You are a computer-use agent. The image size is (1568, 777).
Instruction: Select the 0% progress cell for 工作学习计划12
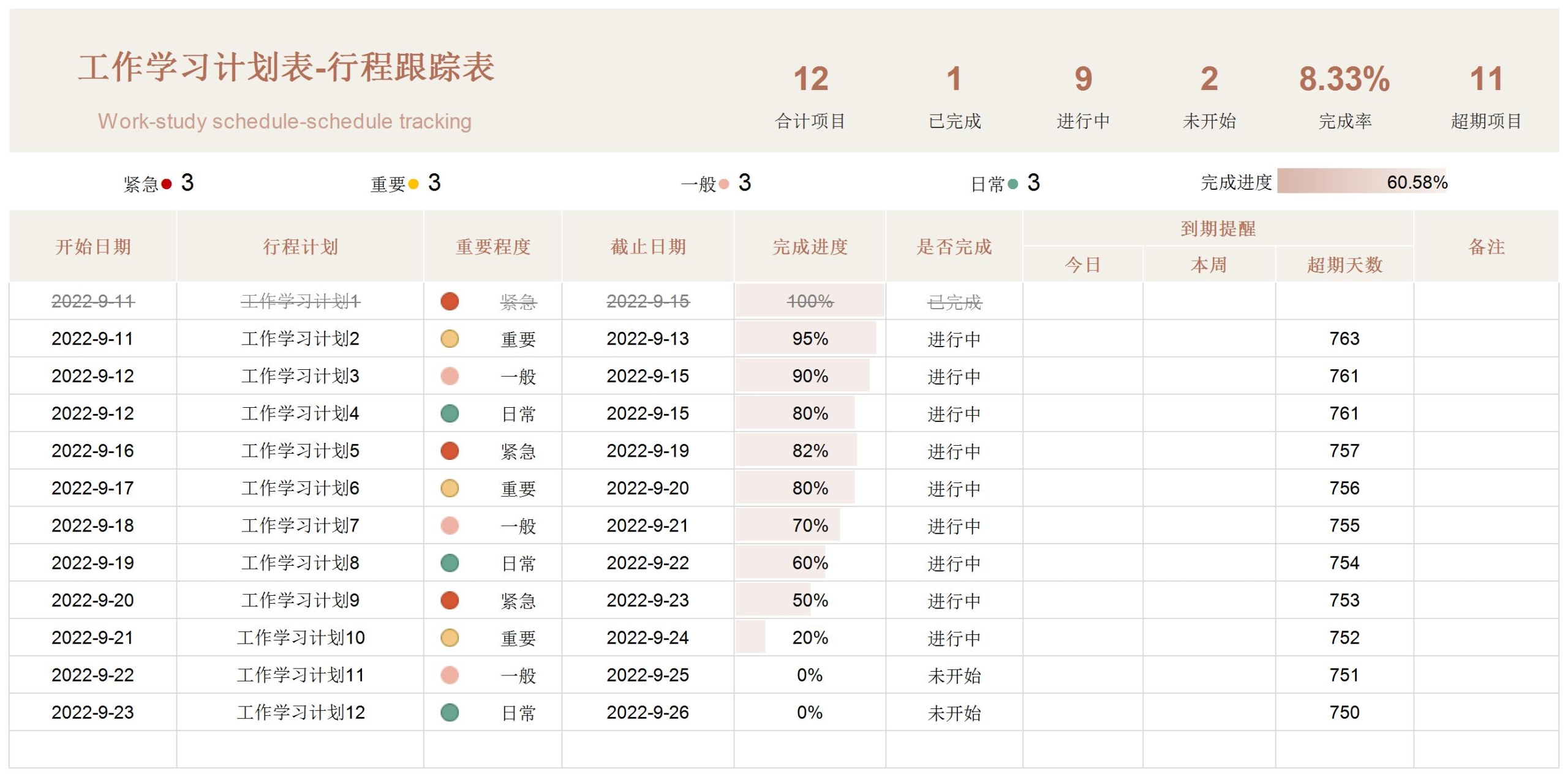[810, 712]
